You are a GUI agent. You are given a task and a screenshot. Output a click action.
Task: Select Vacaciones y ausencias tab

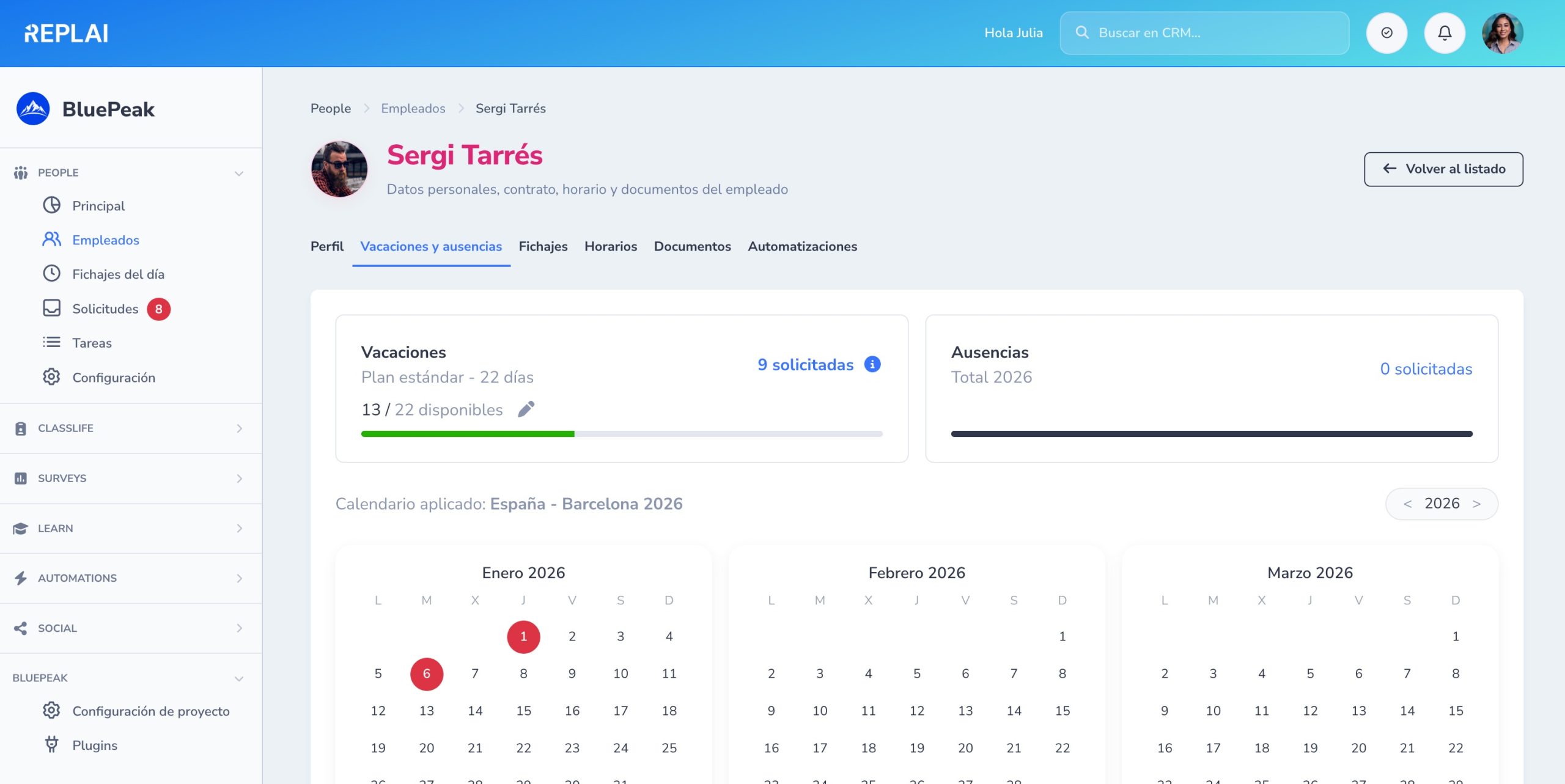(431, 246)
